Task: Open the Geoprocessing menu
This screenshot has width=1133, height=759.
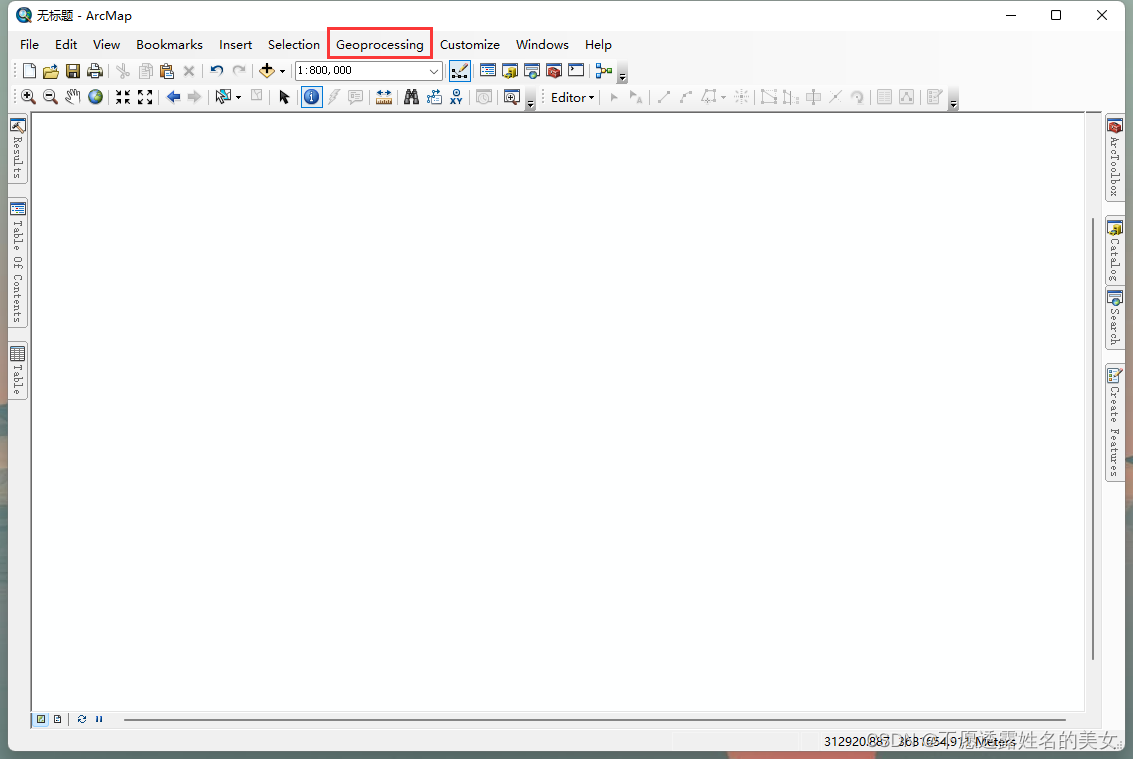Action: pyautogui.click(x=379, y=44)
